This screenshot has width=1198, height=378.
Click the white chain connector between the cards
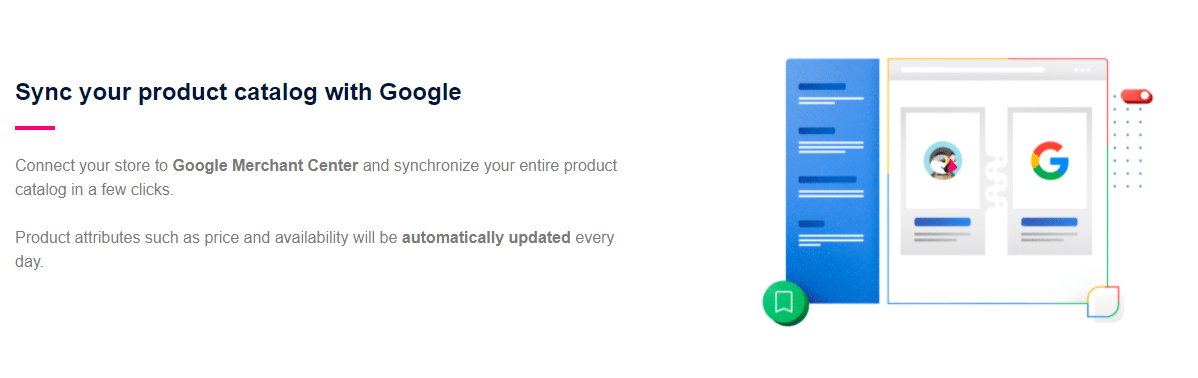click(996, 181)
